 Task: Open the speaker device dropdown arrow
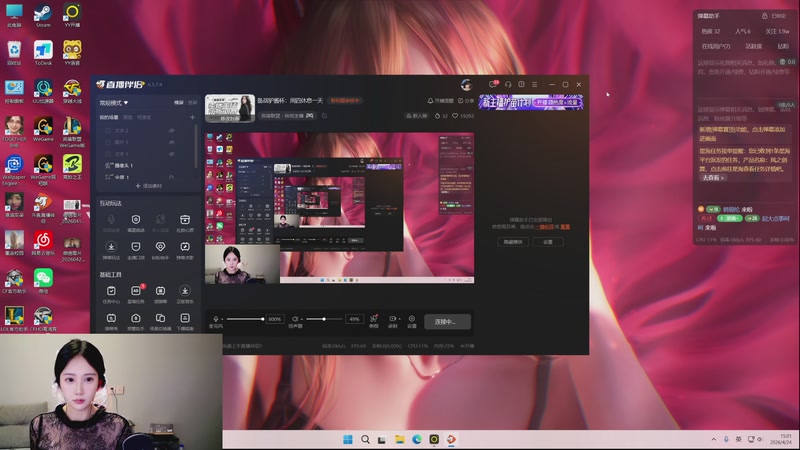click(x=301, y=319)
